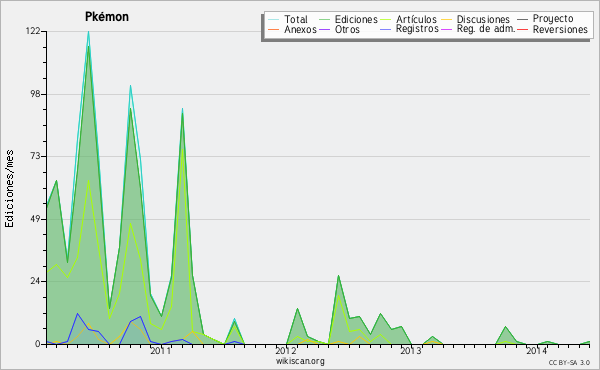Select the 'Ediciones' legend label
600x370 pixels.
coord(356,19)
